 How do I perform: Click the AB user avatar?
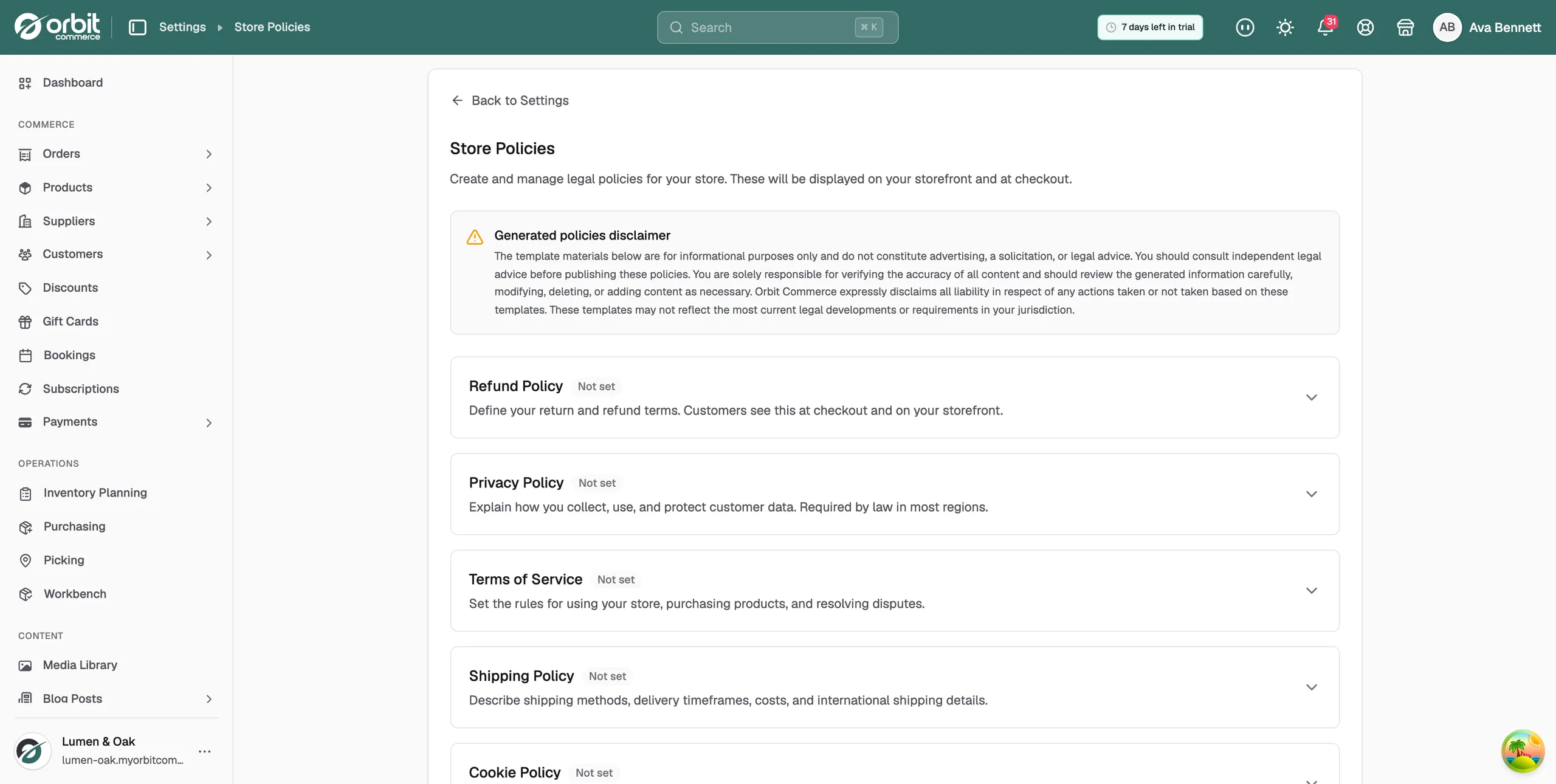coord(1447,27)
